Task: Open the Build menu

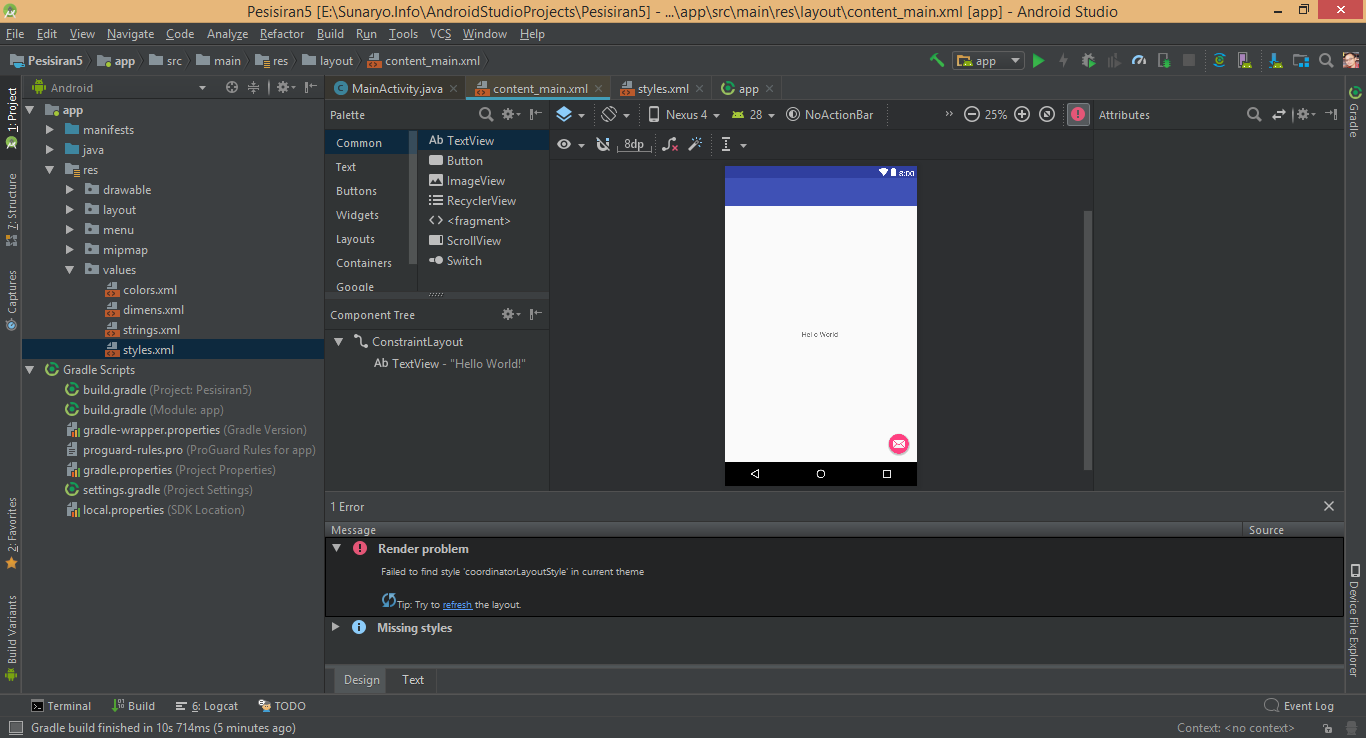Action: coord(330,34)
